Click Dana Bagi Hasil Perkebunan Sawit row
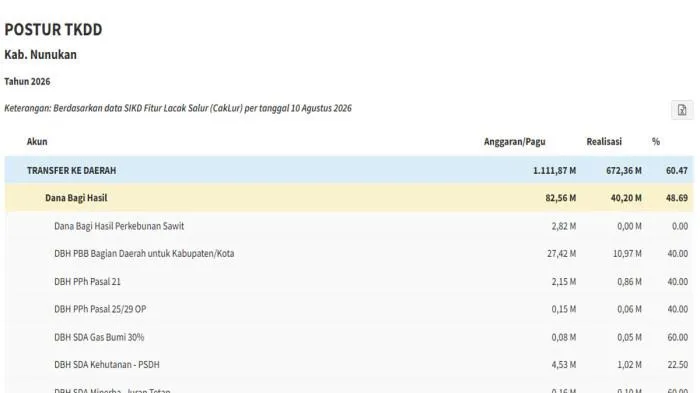Image resolution: width=700 pixels, height=393 pixels. point(349,226)
